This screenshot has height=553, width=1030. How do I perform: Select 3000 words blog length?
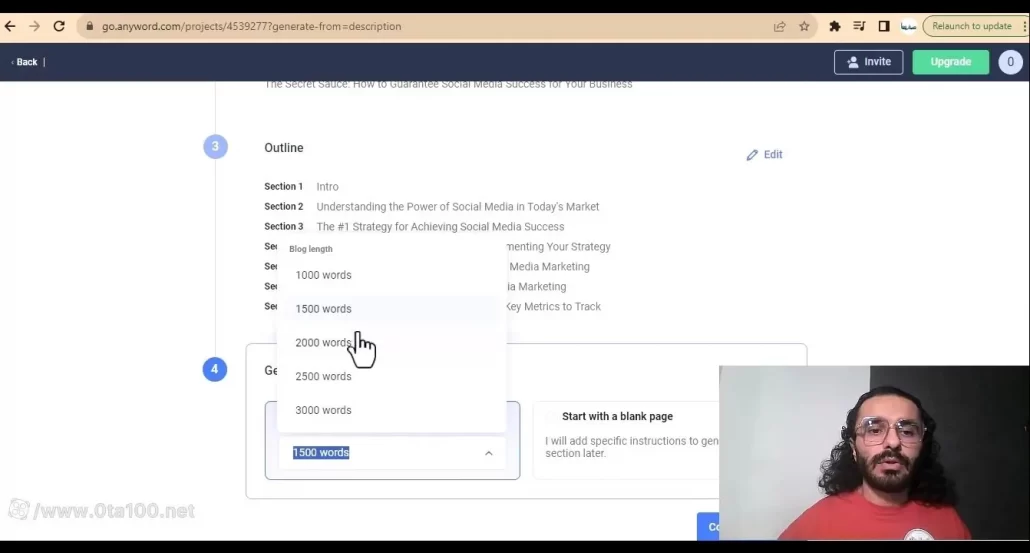coord(323,410)
